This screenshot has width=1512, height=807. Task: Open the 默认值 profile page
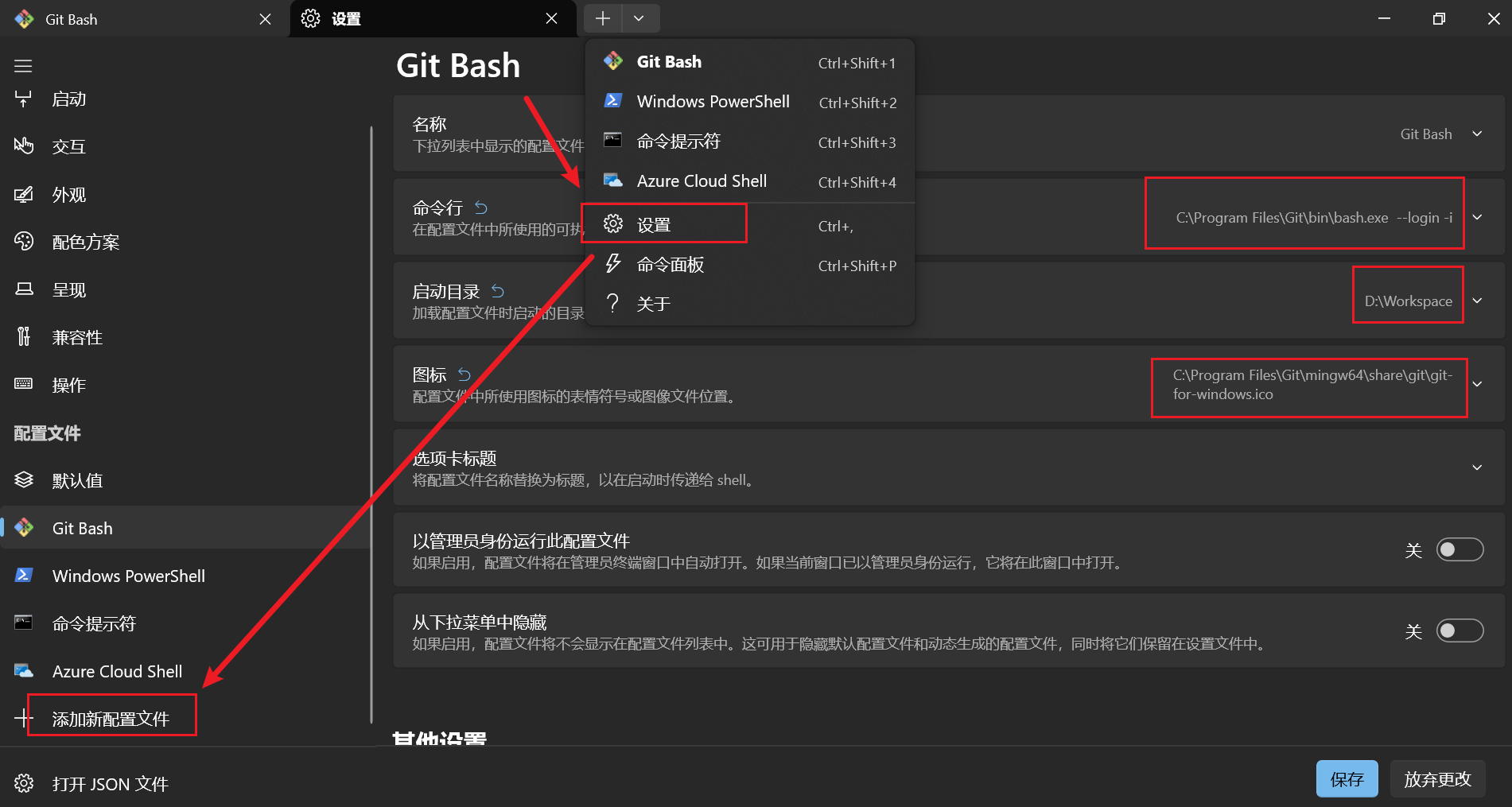185,480
